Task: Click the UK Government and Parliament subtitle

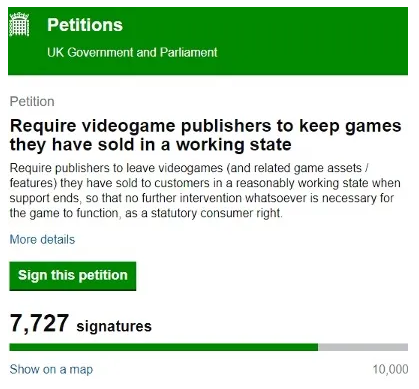Action: pyautogui.click(x=132, y=52)
